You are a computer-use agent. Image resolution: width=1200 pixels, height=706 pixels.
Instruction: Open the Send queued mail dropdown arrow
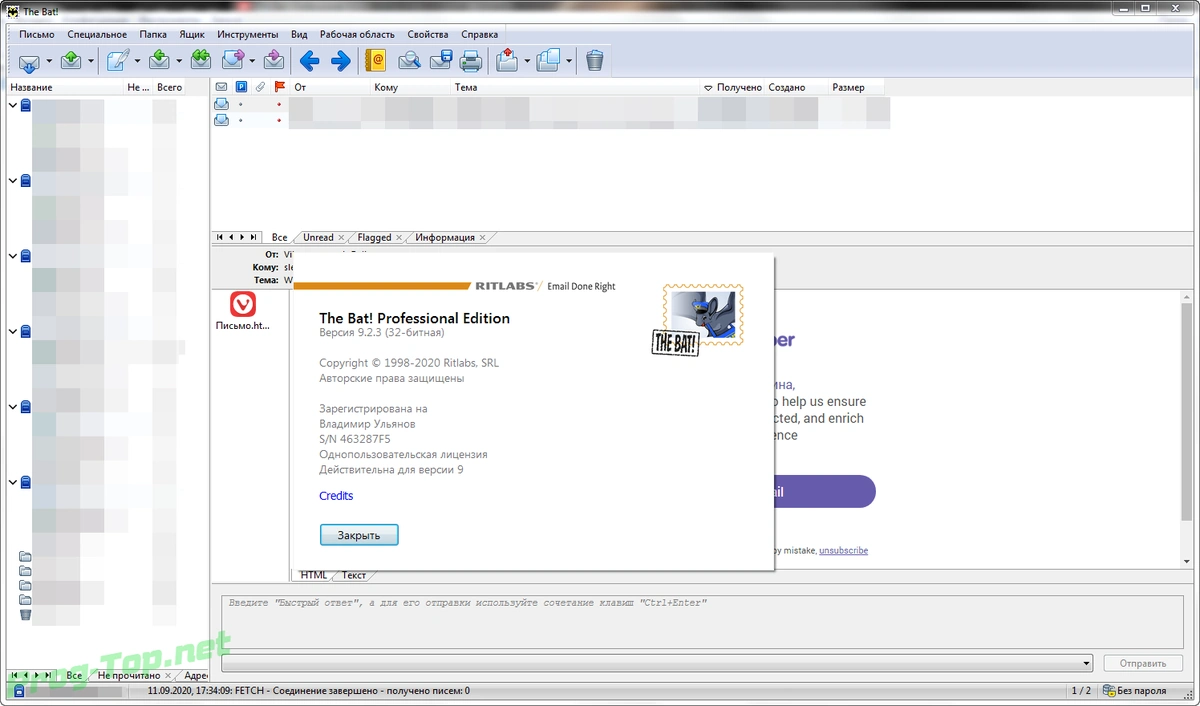(91, 61)
